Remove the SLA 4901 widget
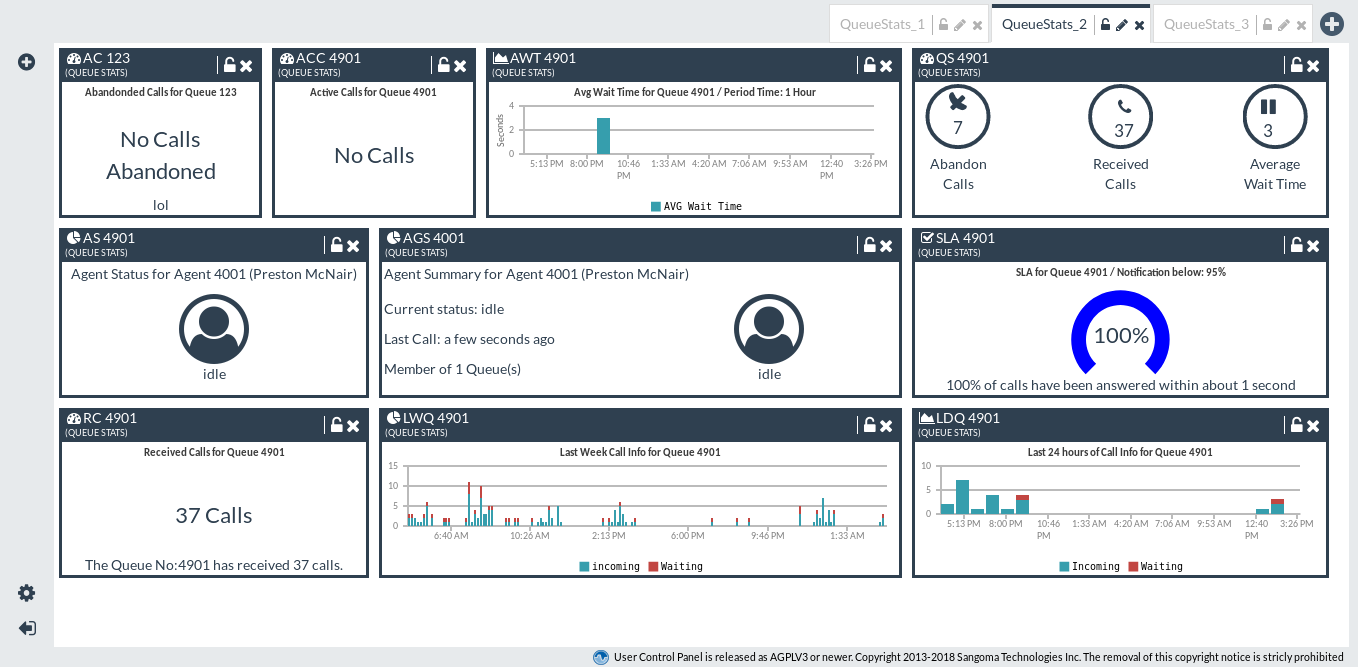This screenshot has height=667, width=1358. click(x=1313, y=246)
